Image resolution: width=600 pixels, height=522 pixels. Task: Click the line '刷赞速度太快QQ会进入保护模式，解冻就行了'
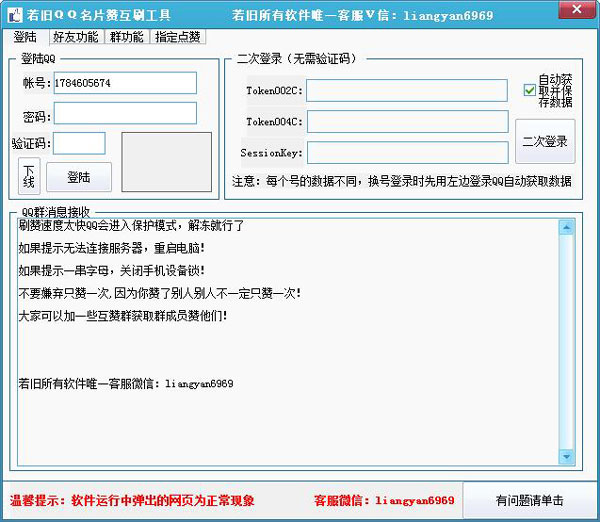(131, 225)
